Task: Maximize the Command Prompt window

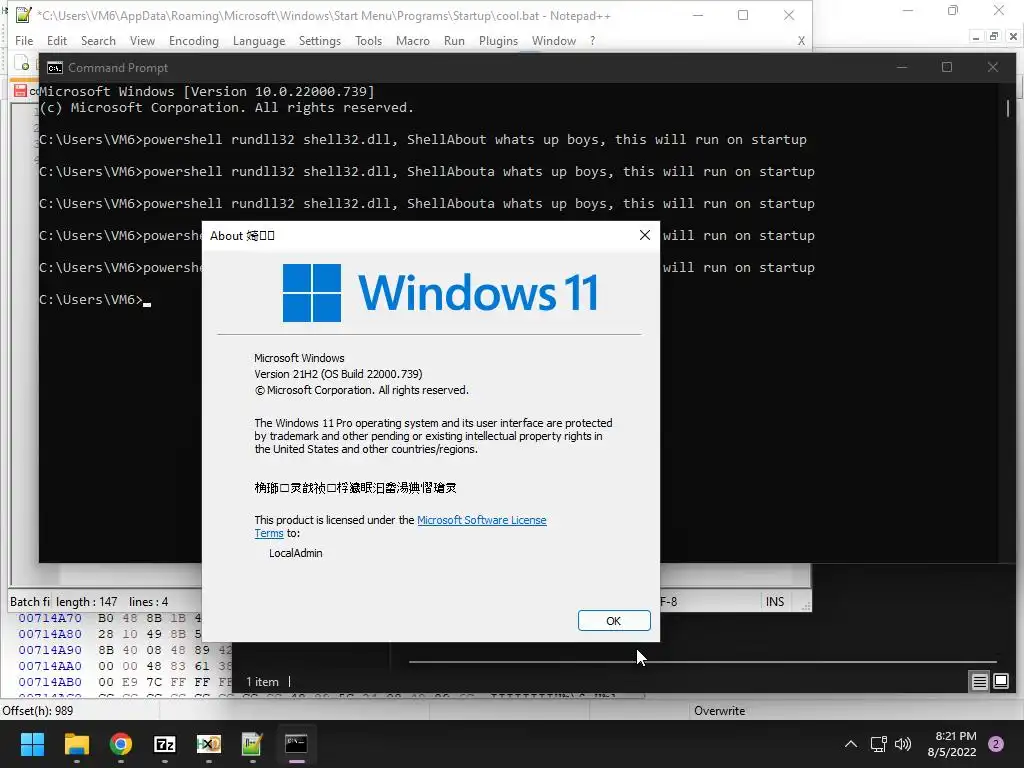Action: coord(947,67)
